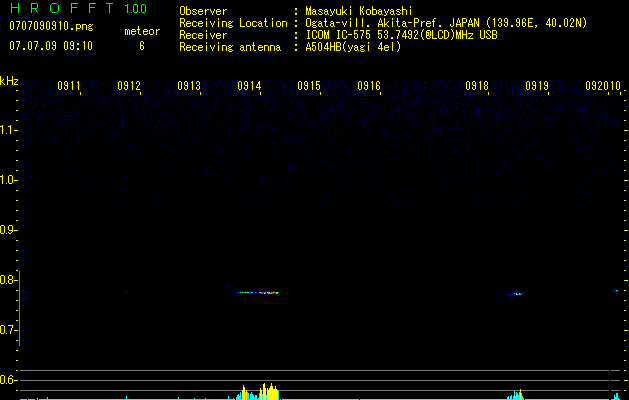Click the 0.7 kHz frequency label
This screenshot has height=400, width=629.
point(7,330)
